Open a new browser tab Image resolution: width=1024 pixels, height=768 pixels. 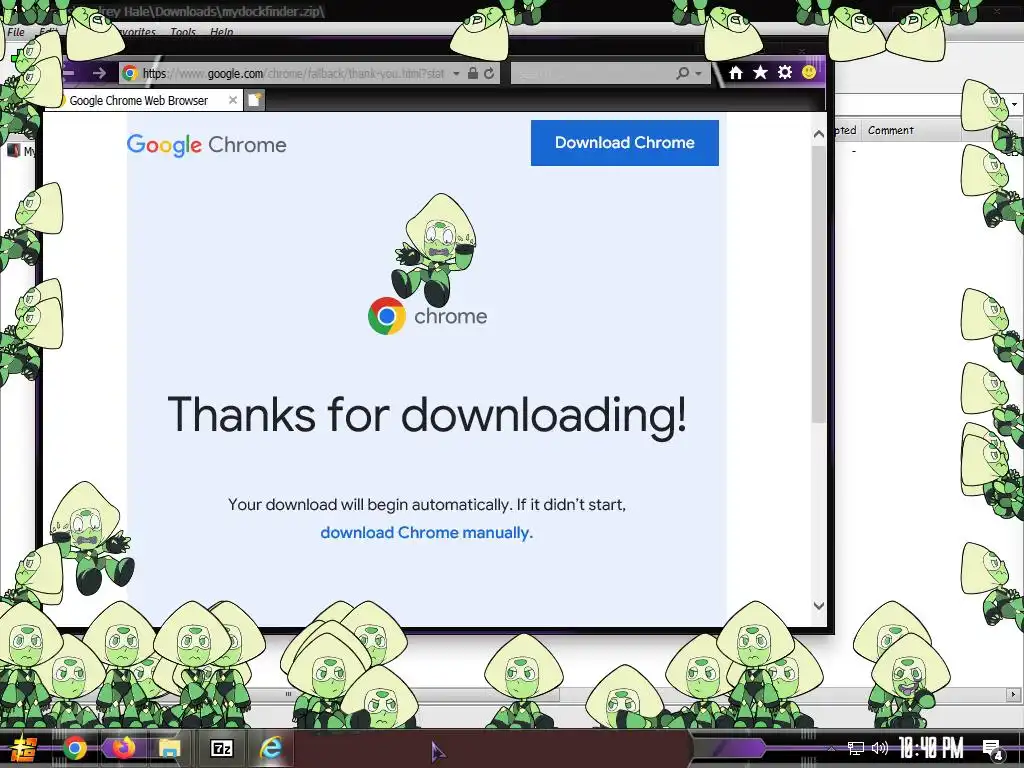[255, 100]
